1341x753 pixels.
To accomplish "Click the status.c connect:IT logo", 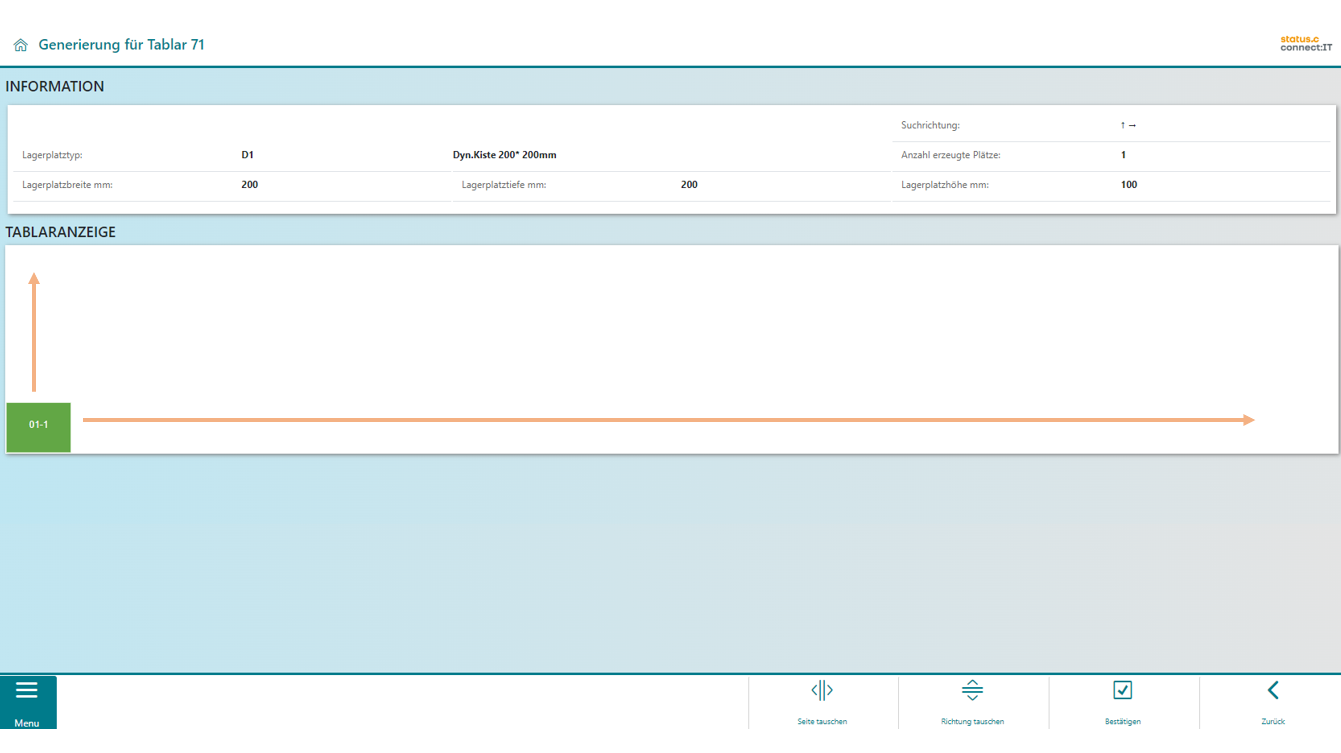I will tap(1305, 44).
